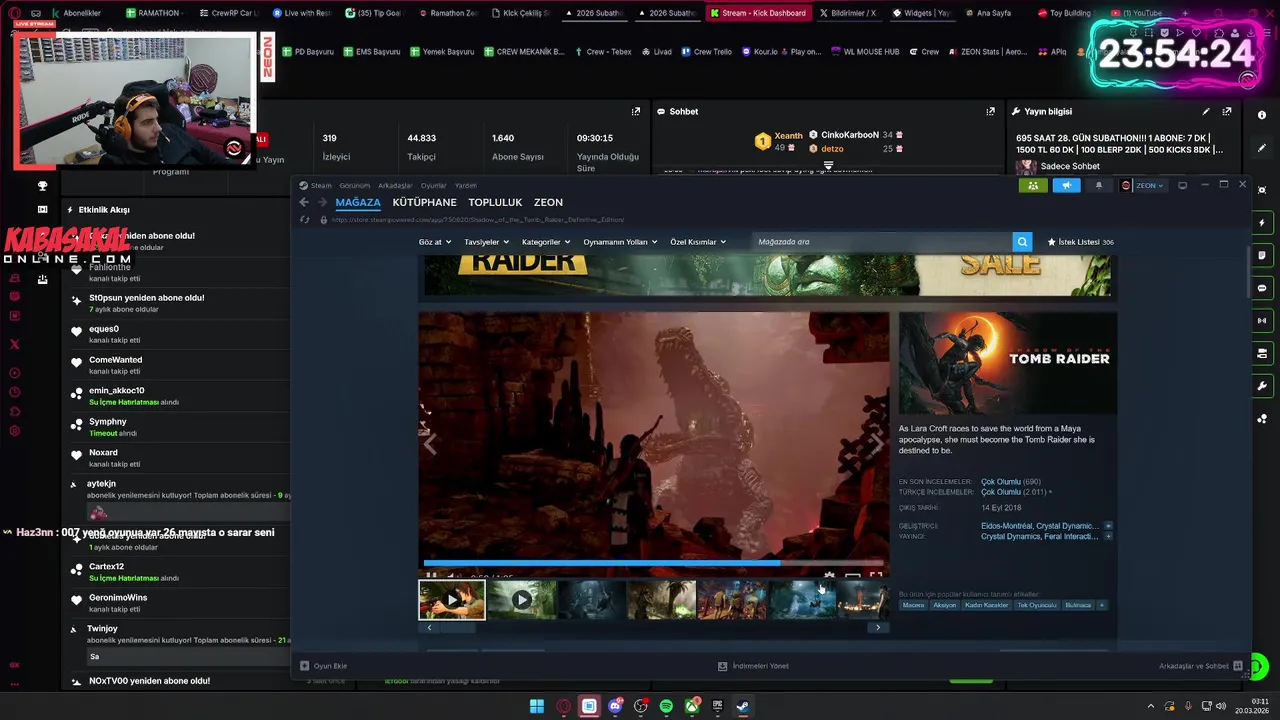Viewport: 1280px width, 720px height.
Task: Click Oyun Ekle button
Action: 323,666
